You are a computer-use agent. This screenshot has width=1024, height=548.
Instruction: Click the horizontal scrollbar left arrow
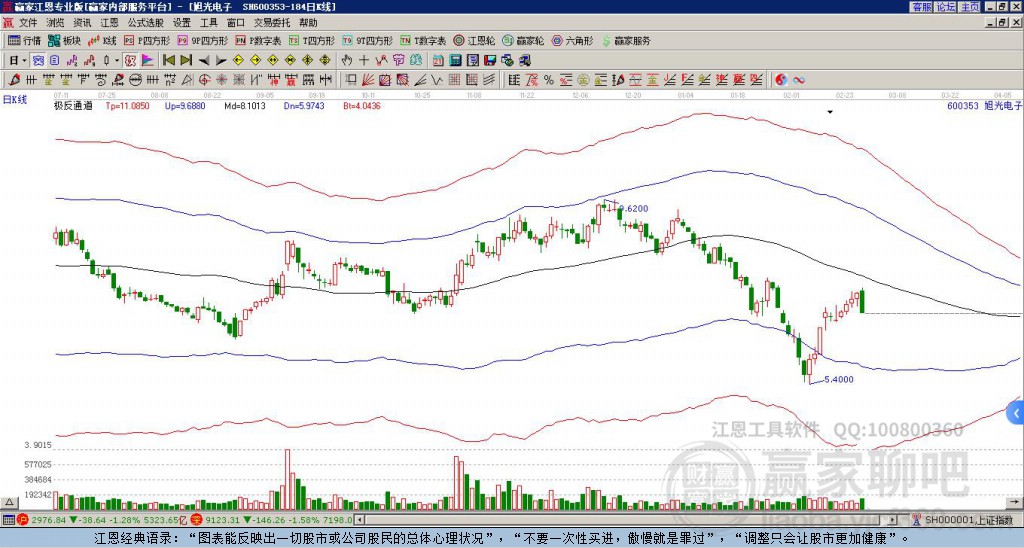pos(359,520)
